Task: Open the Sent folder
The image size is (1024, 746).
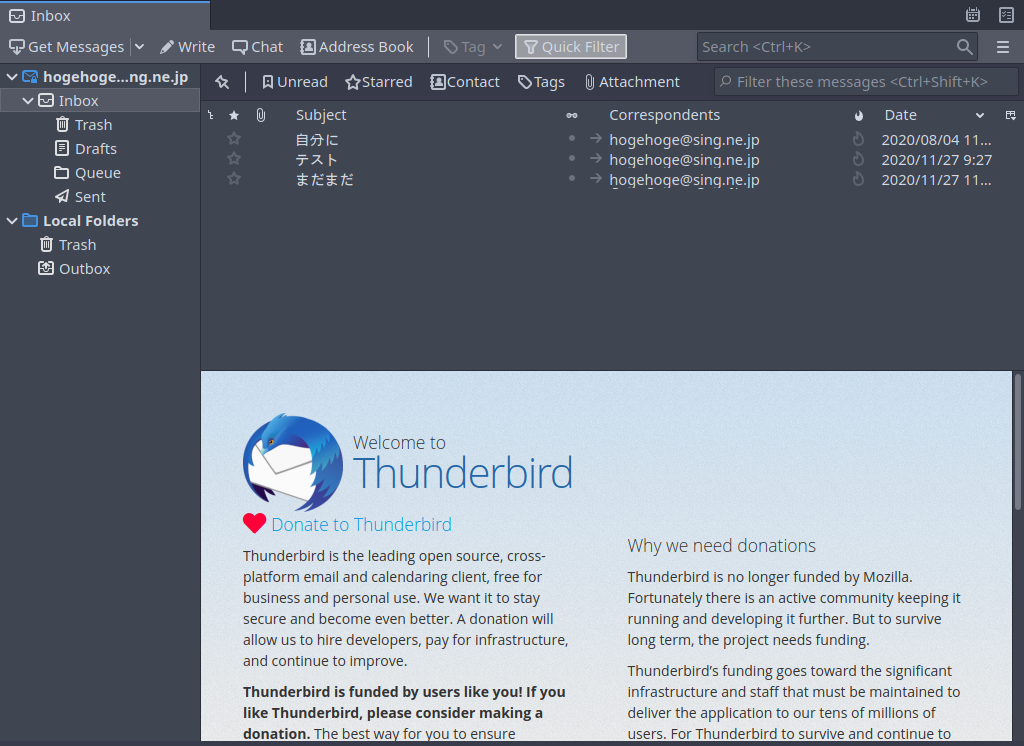Action: coord(81,197)
